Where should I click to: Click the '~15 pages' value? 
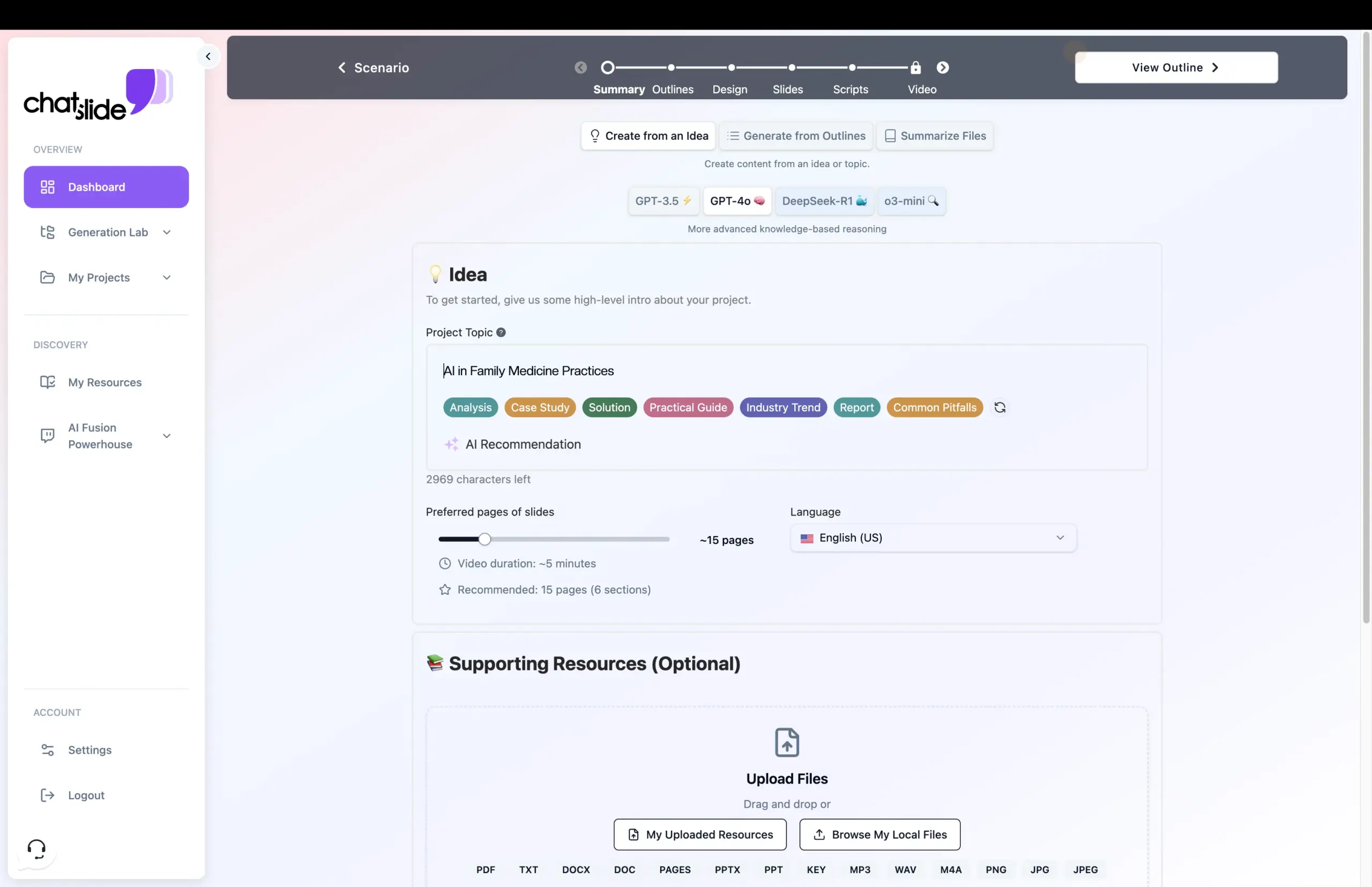(726, 540)
